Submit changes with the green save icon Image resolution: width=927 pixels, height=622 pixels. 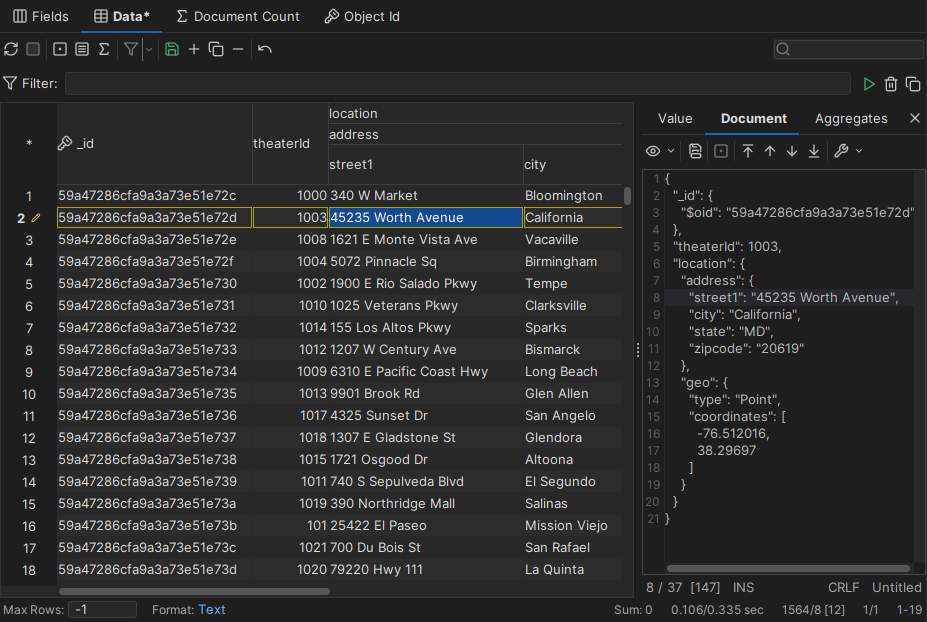[x=172, y=48]
